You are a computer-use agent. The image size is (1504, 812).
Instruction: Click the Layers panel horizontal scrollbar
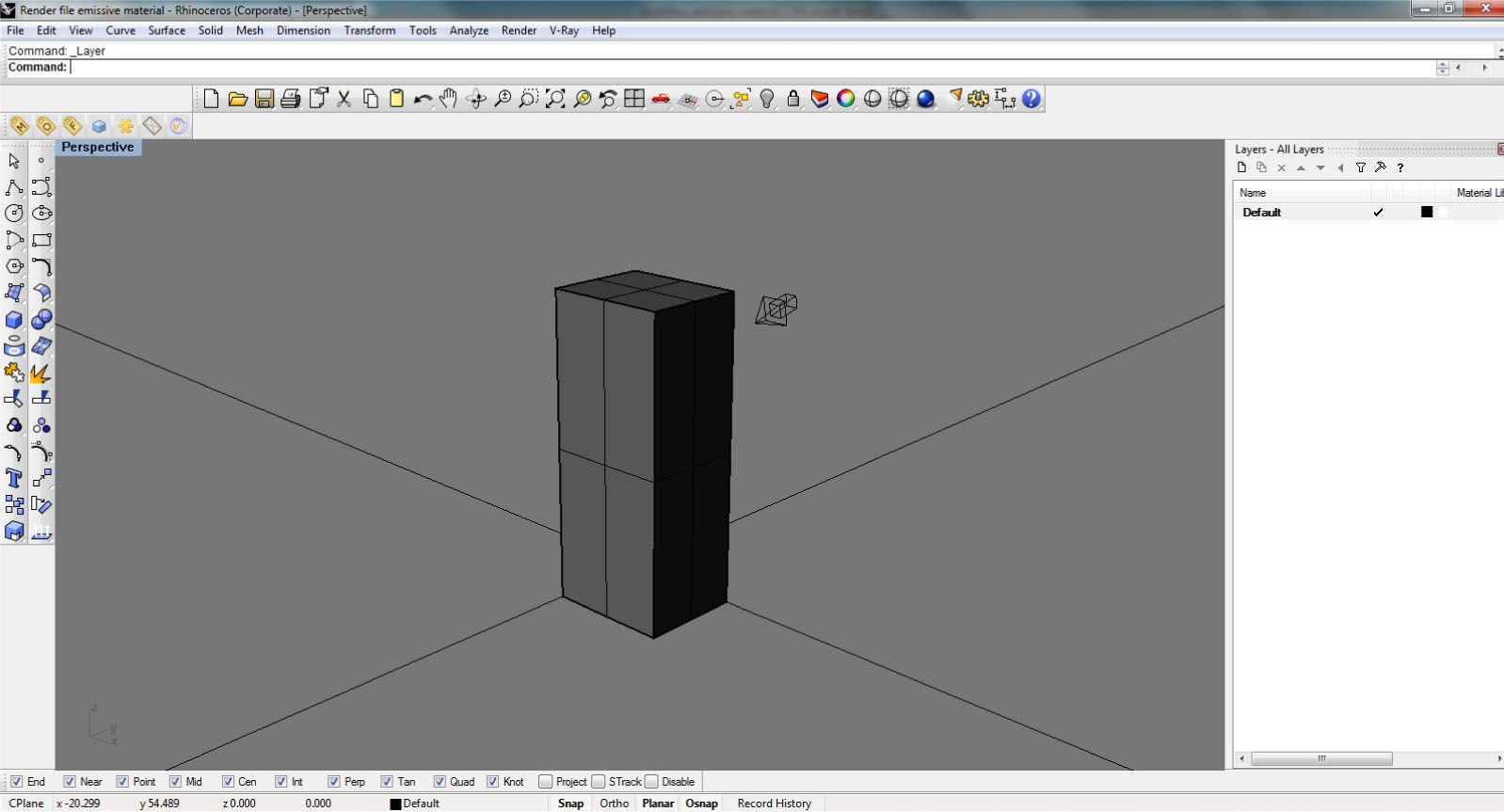point(1321,758)
